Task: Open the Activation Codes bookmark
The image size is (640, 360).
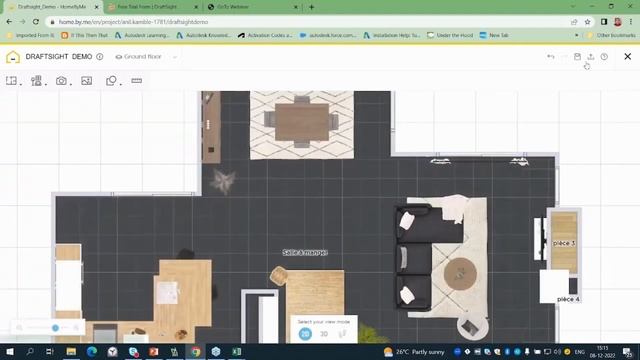Action: coord(265,36)
